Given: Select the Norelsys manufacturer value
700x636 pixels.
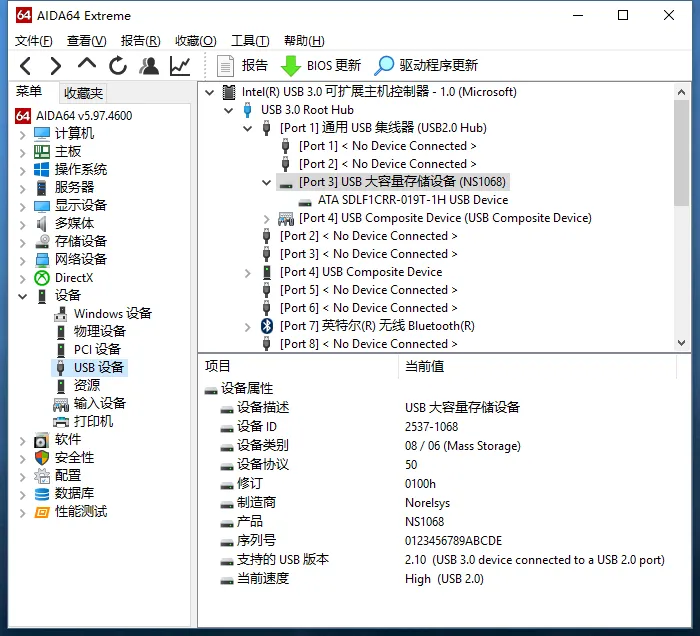Looking at the screenshot, I should [427, 503].
